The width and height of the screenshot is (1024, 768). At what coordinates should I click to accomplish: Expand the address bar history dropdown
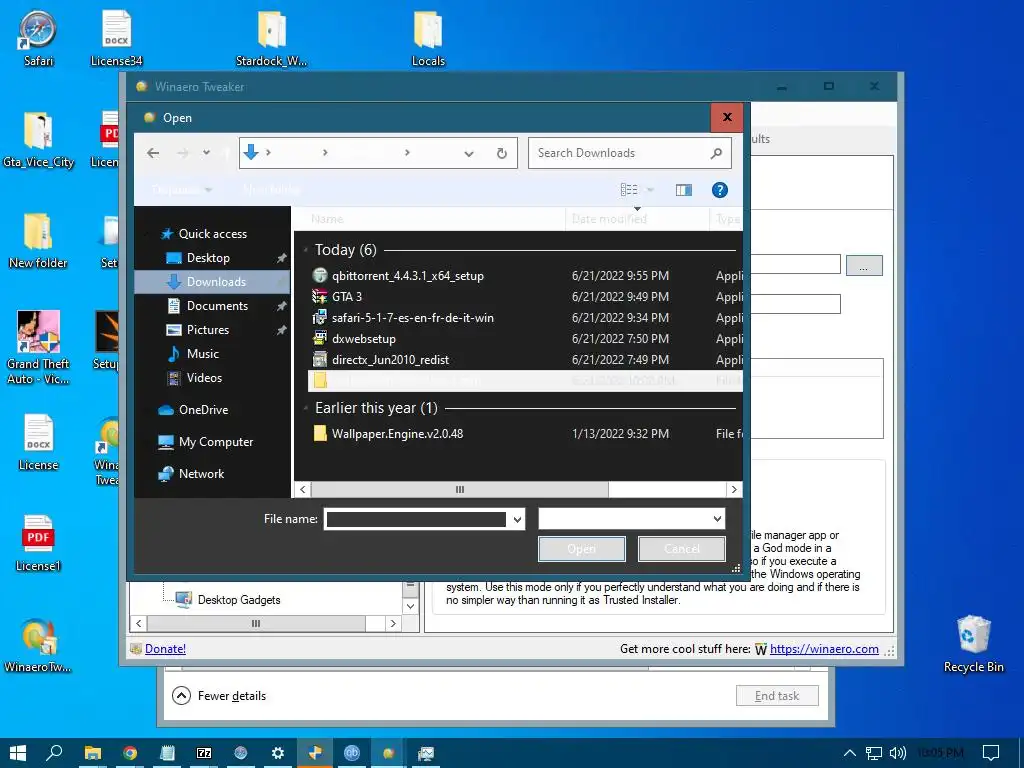[x=469, y=153]
